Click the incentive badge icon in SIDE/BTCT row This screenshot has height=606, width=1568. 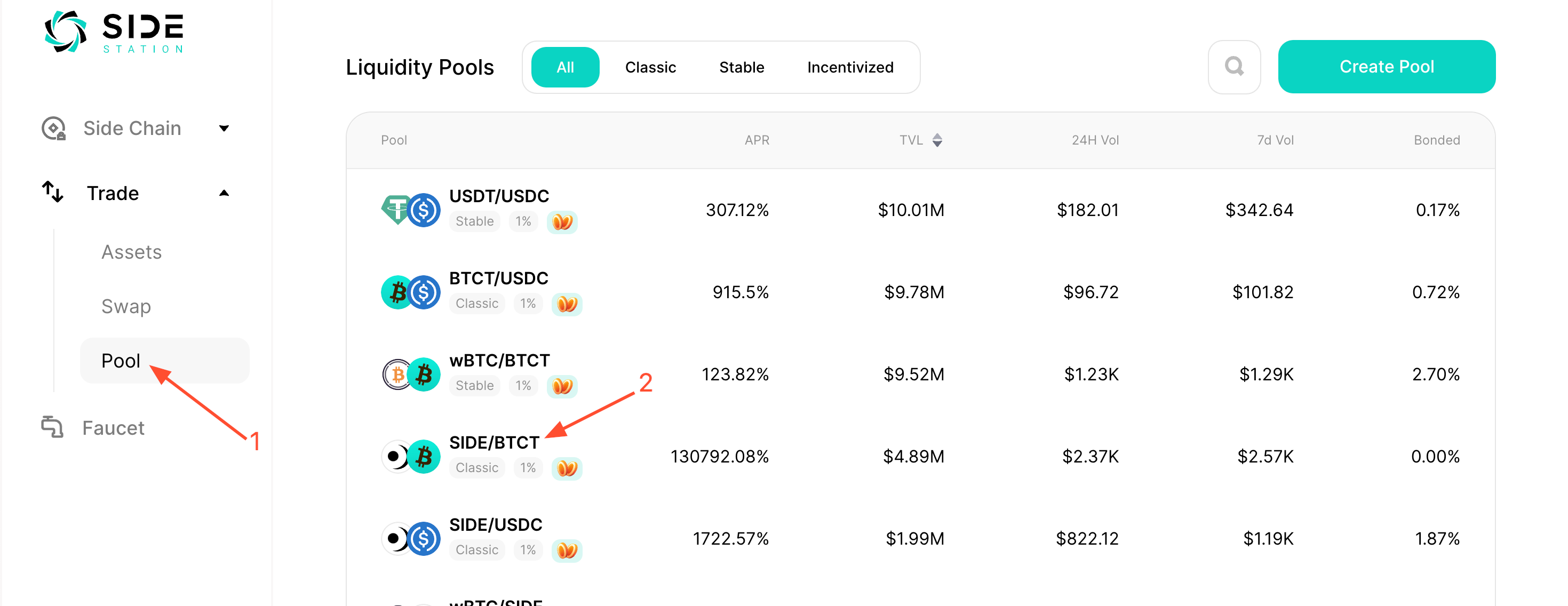[567, 468]
